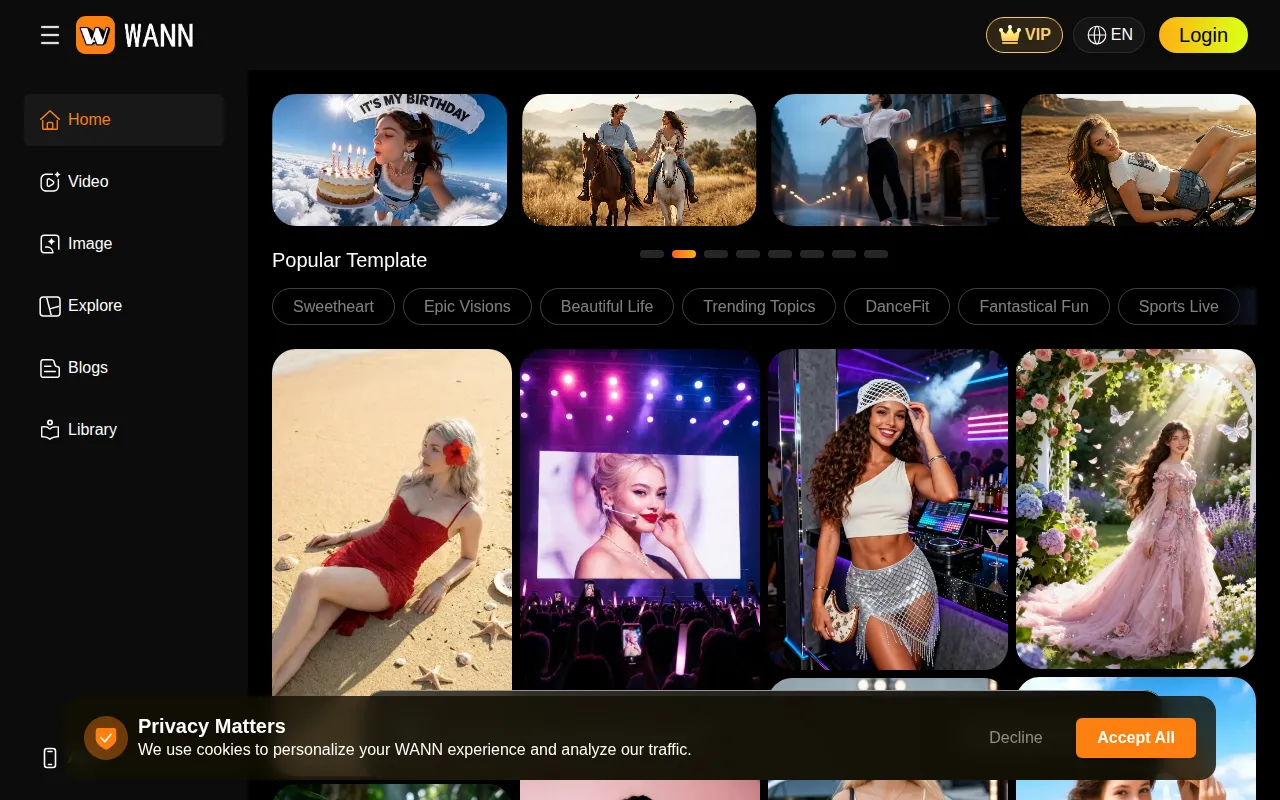Image resolution: width=1280 pixels, height=800 pixels.
Task: Open the concert big-screen singer template
Action: click(640, 520)
